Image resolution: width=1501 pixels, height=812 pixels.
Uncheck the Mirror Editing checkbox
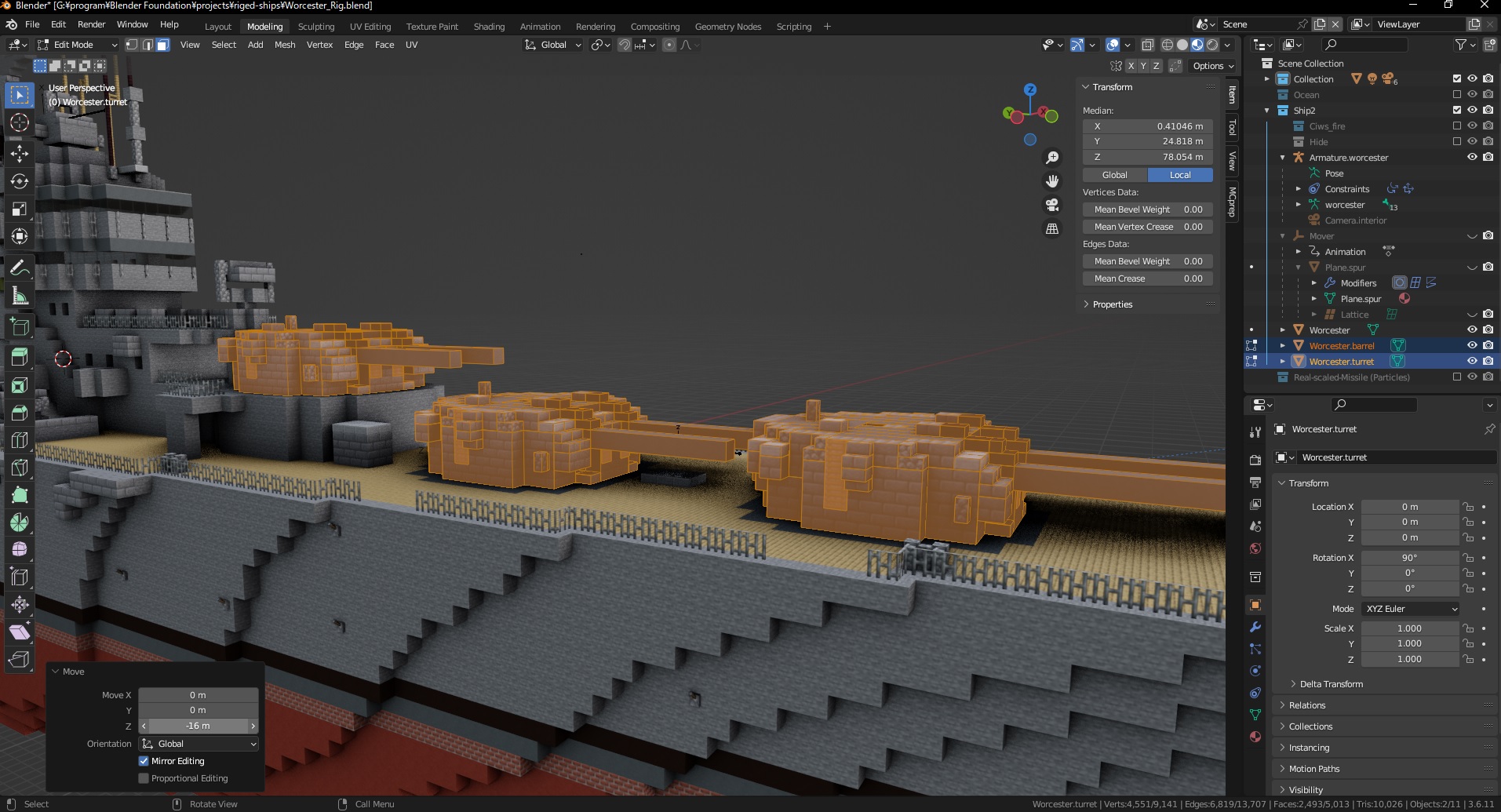point(144,761)
